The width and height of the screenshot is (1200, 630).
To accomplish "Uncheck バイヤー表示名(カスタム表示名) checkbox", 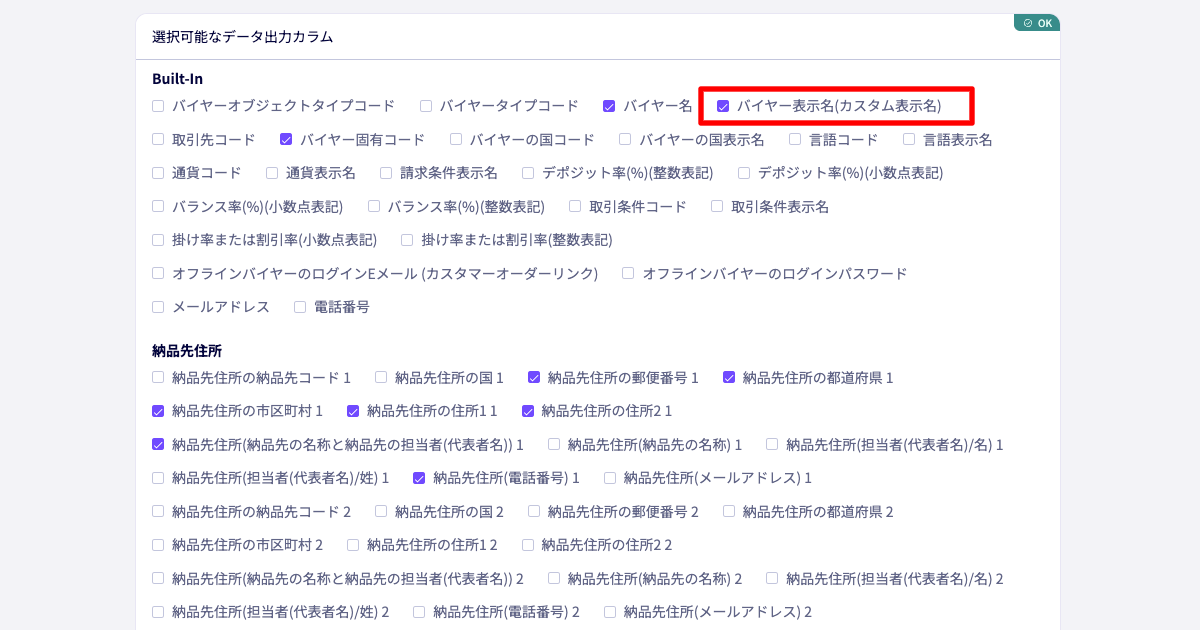I will click(x=723, y=105).
